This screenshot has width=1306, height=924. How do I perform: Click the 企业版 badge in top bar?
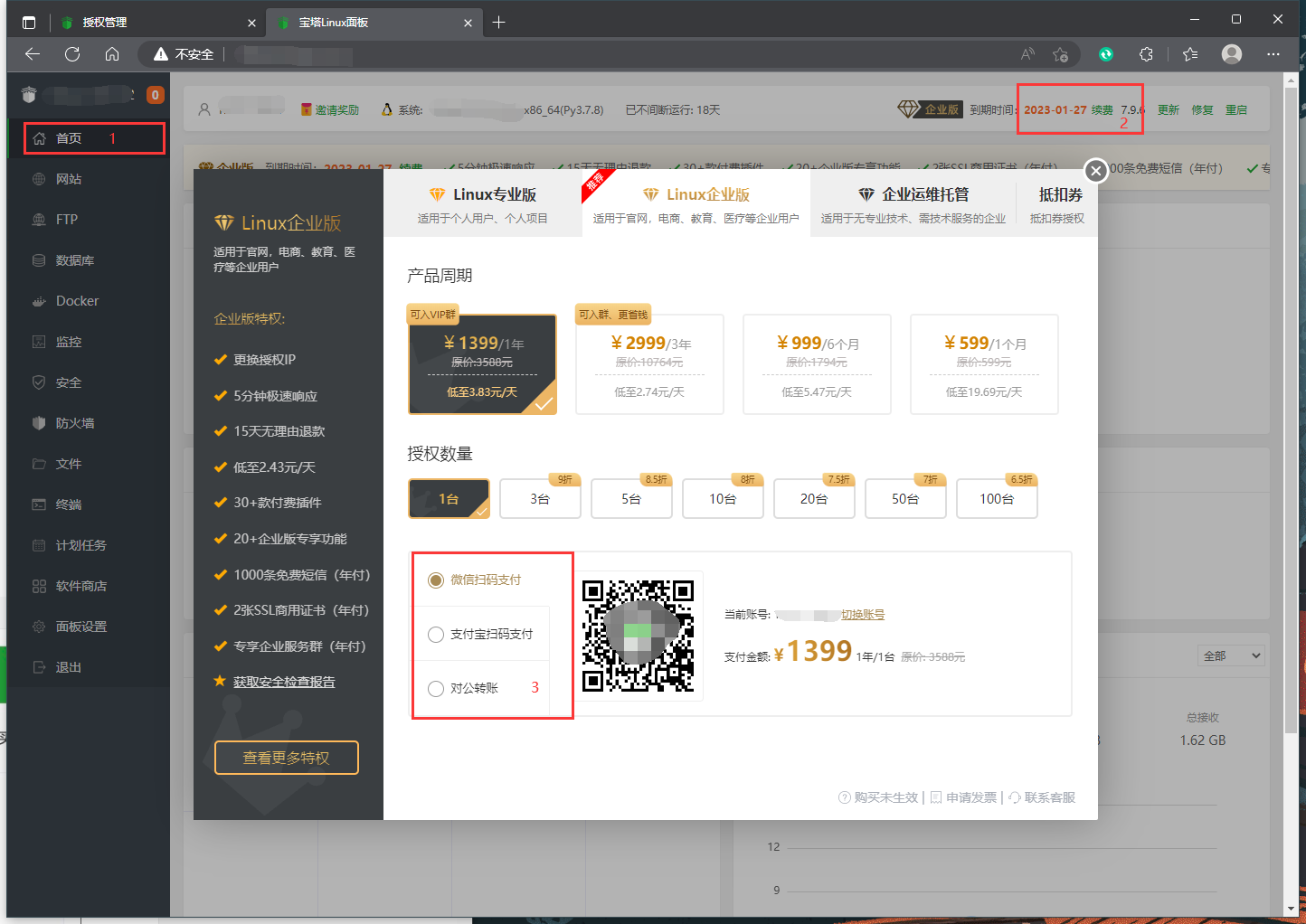[x=930, y=109]
